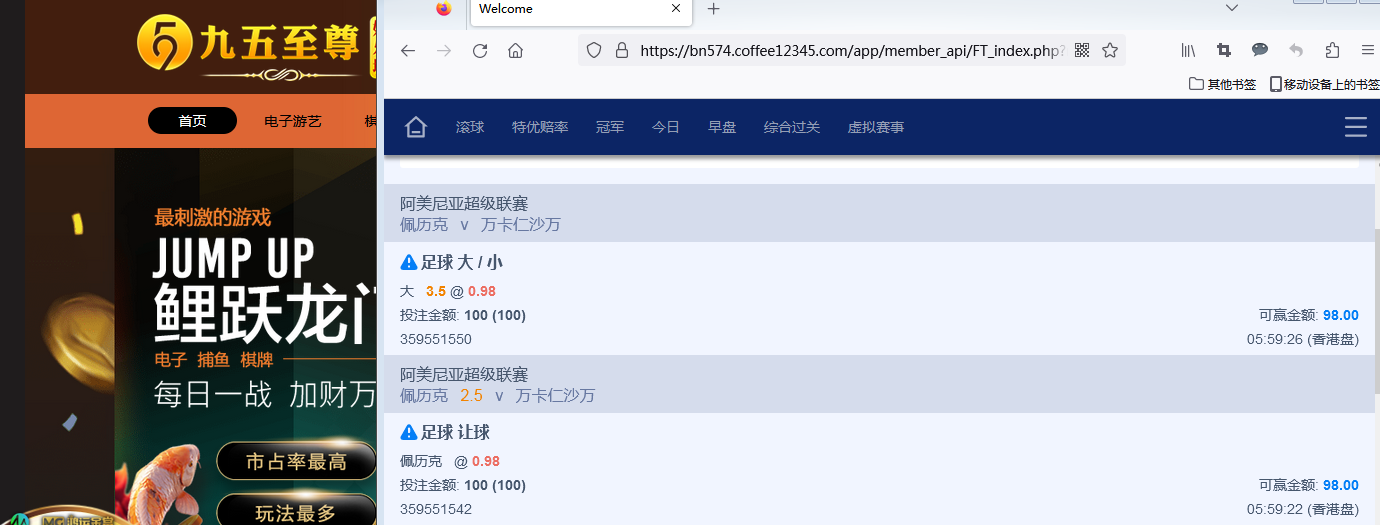Click the padlock site security icon
The image size is (1380, 525).
(621, 50)
